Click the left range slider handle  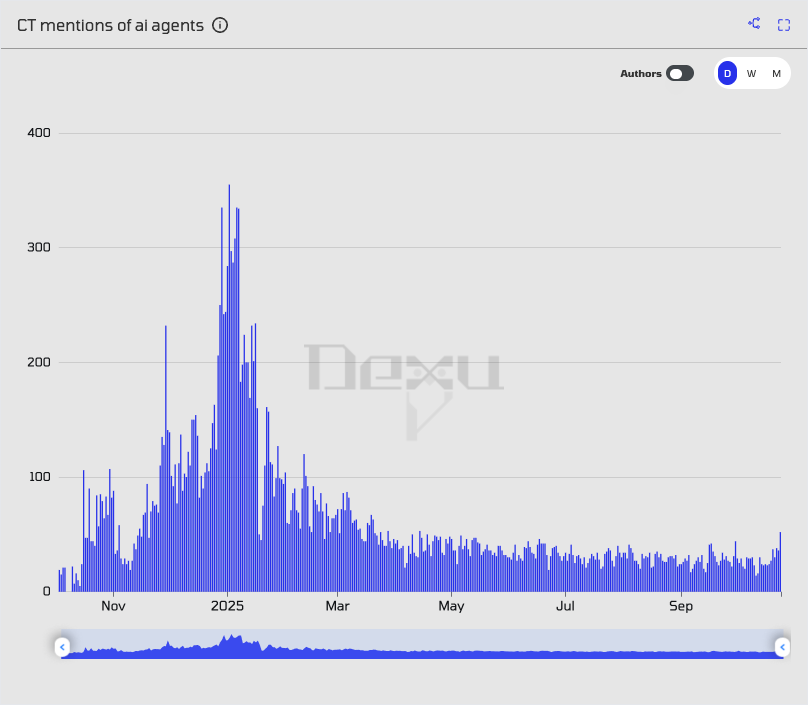point(62,647)
